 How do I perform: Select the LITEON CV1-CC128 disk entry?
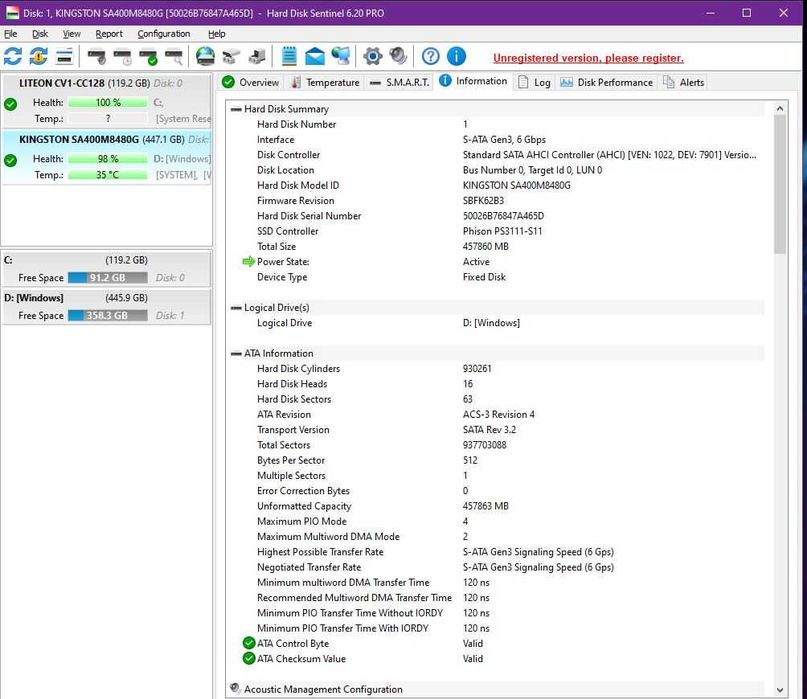tap(107, 101)
